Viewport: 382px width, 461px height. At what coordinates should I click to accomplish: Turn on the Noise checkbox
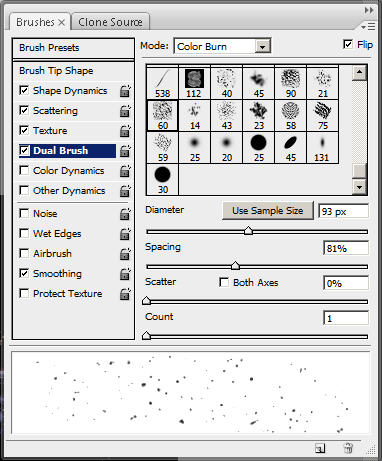24,213
